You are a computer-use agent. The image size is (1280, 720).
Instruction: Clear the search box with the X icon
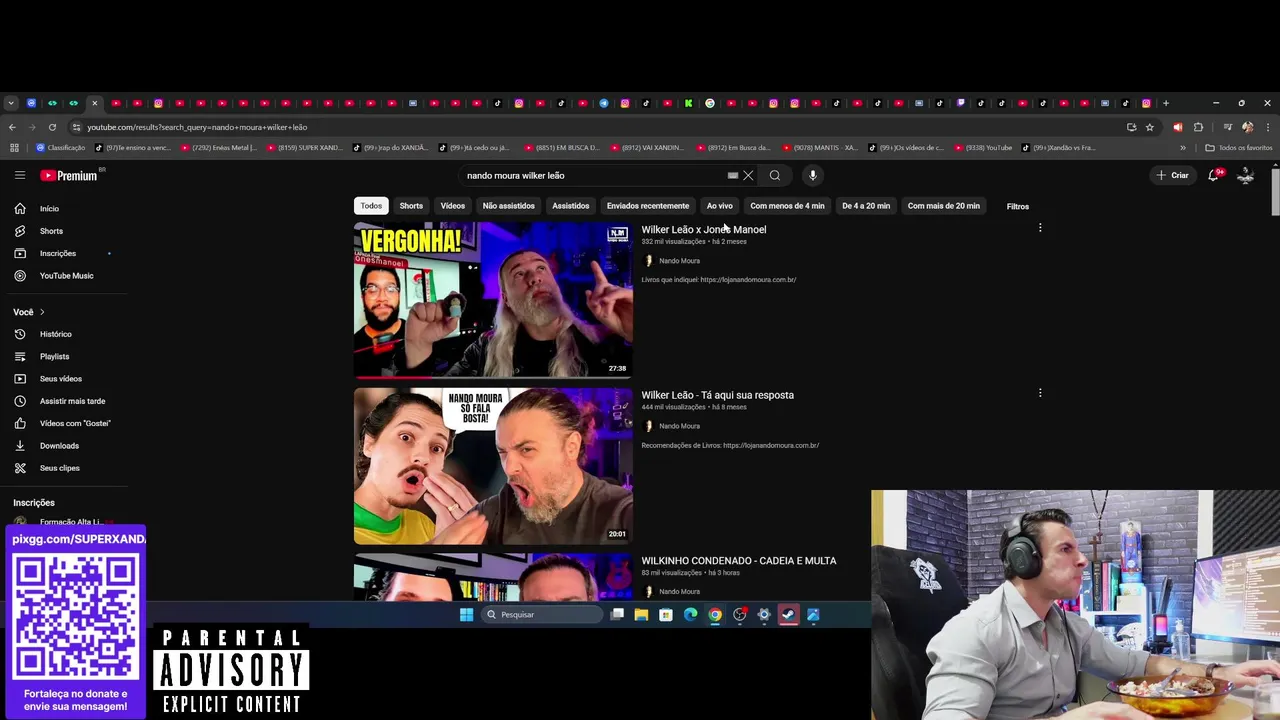(748, 175)
